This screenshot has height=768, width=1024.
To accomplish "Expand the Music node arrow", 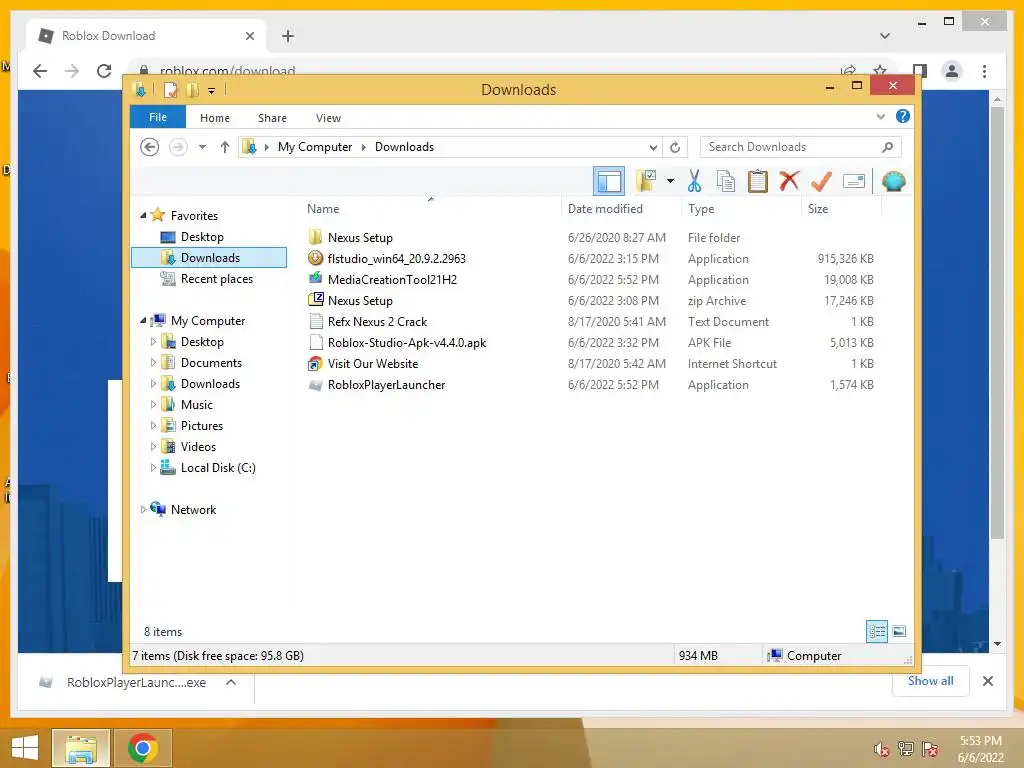I will (x=153, y=404).
